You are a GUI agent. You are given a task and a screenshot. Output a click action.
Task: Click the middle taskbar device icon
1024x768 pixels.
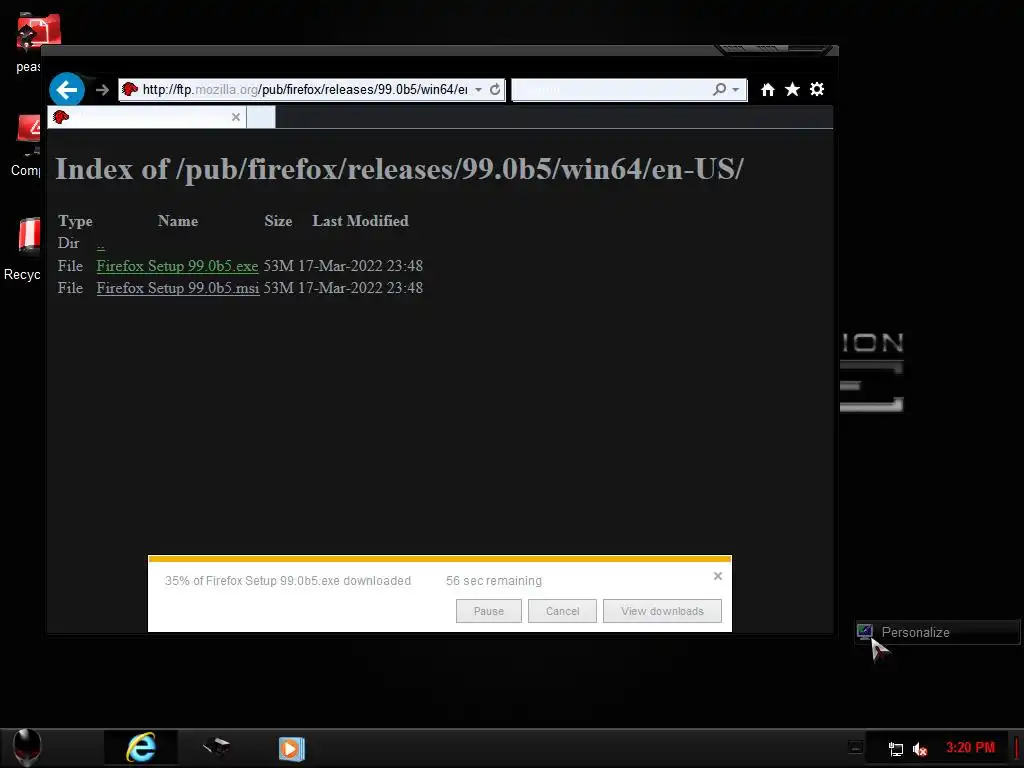216,747
